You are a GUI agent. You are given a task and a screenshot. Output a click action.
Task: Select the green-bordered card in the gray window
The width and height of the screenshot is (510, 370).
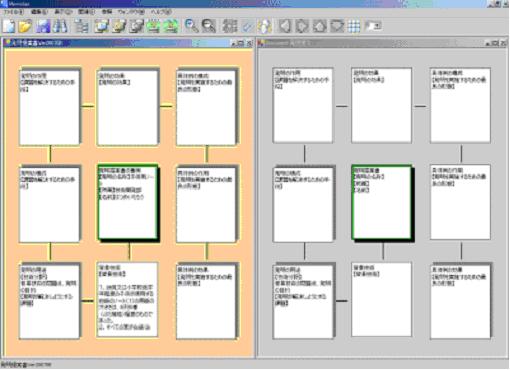pos(382,203)
